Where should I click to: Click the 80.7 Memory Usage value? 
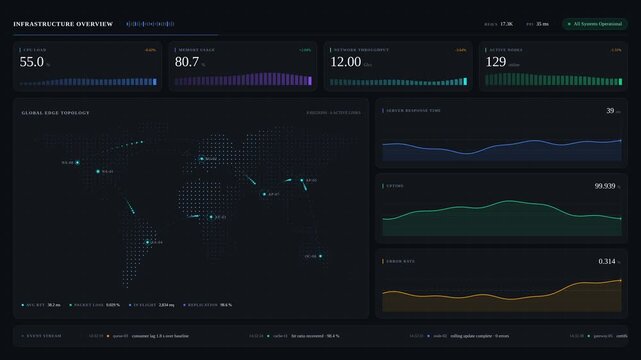pyautogui.click(x=187, y=62)
